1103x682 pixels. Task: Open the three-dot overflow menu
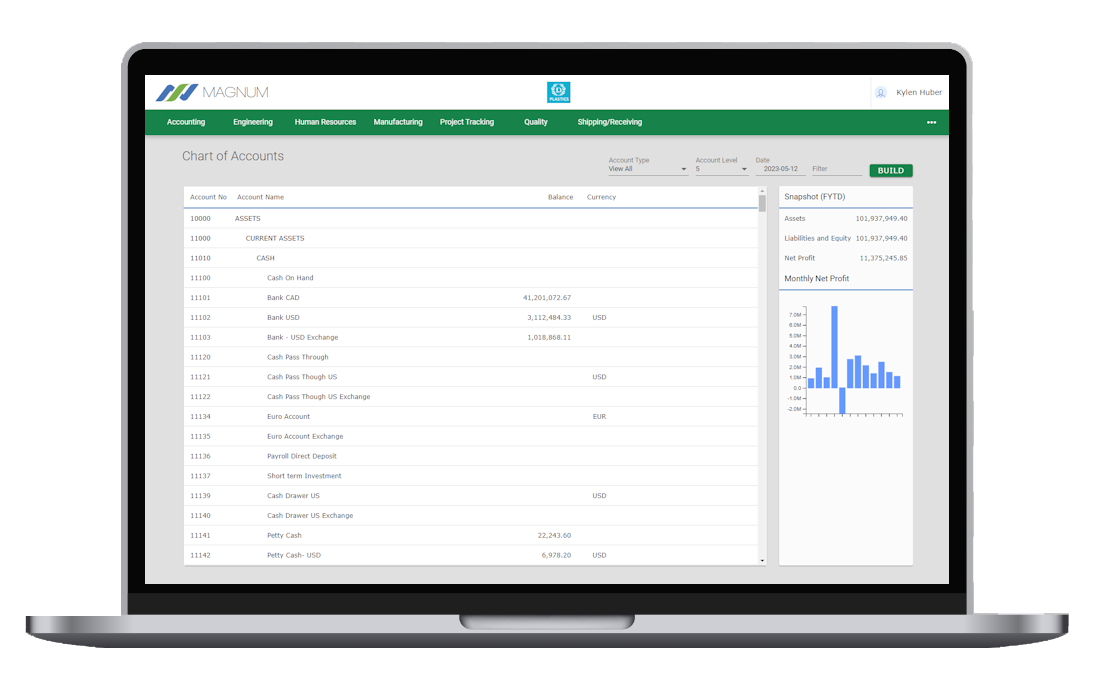point(931,122)
